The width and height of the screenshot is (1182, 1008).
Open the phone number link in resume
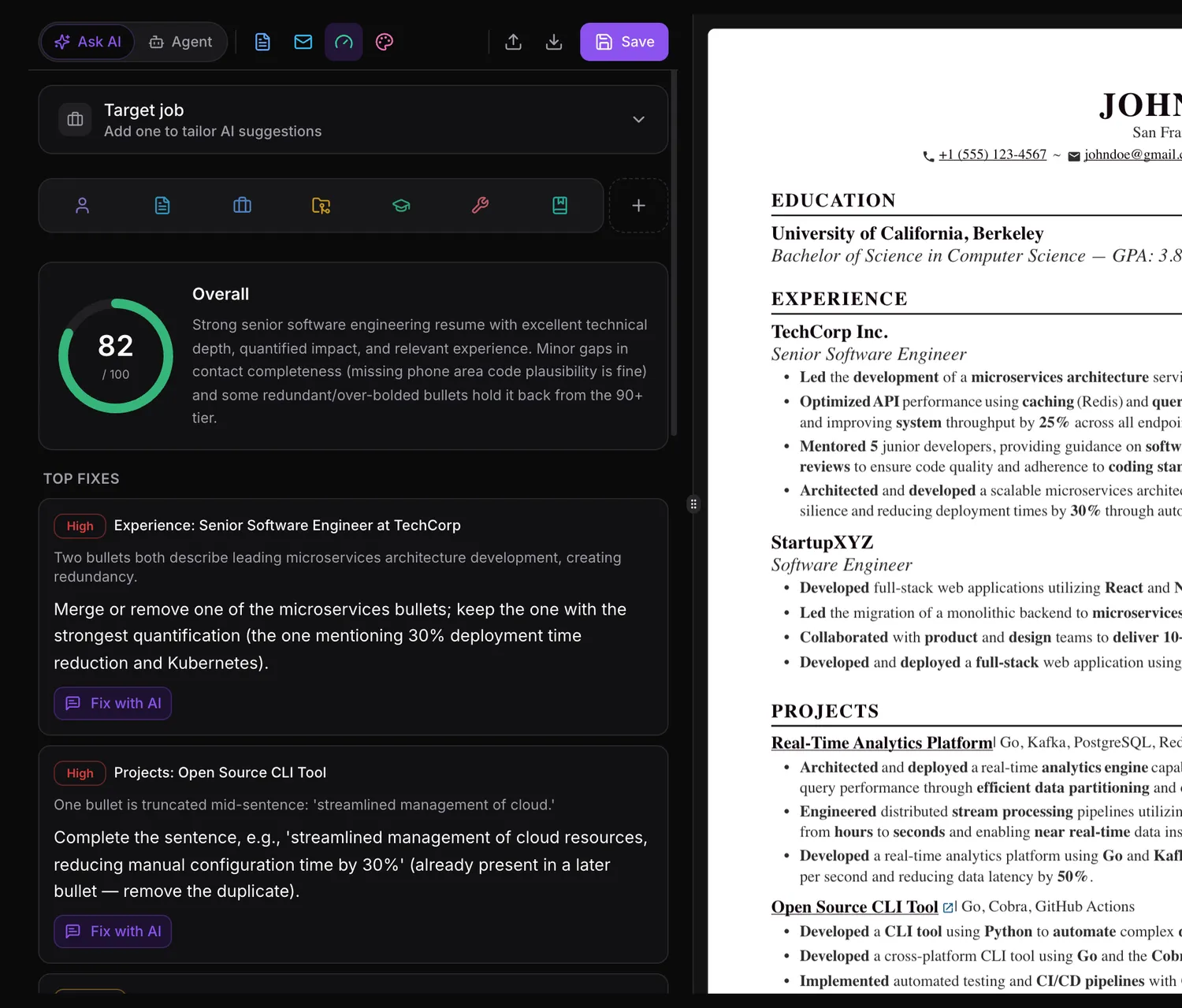pos(992,154)
